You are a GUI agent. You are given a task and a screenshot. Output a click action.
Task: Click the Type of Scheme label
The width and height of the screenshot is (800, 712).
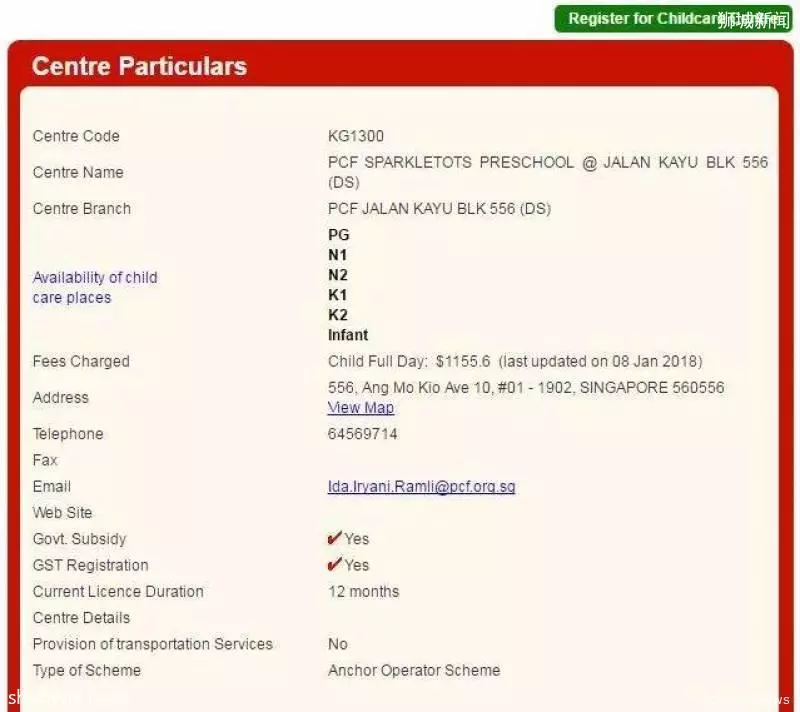(87, 670)
